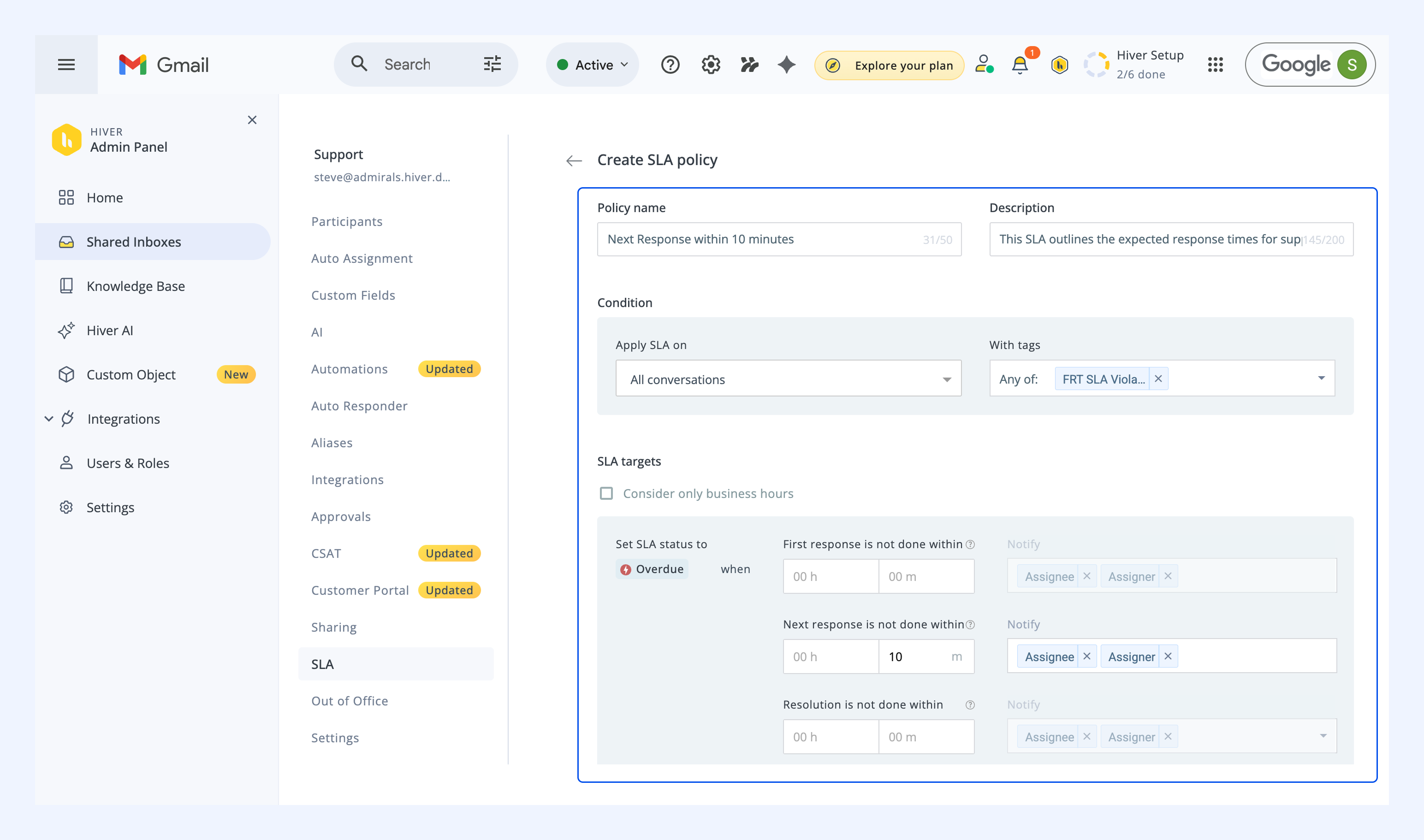The width and height of the screenshot is (1424, 840).
Task: Switch to Auto Responder tab
Action: [359, 406]
